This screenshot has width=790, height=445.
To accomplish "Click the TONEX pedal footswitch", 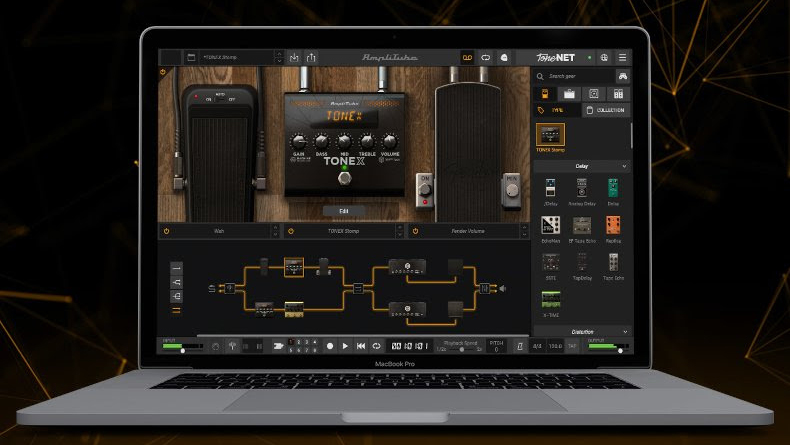I will (345, 178).
